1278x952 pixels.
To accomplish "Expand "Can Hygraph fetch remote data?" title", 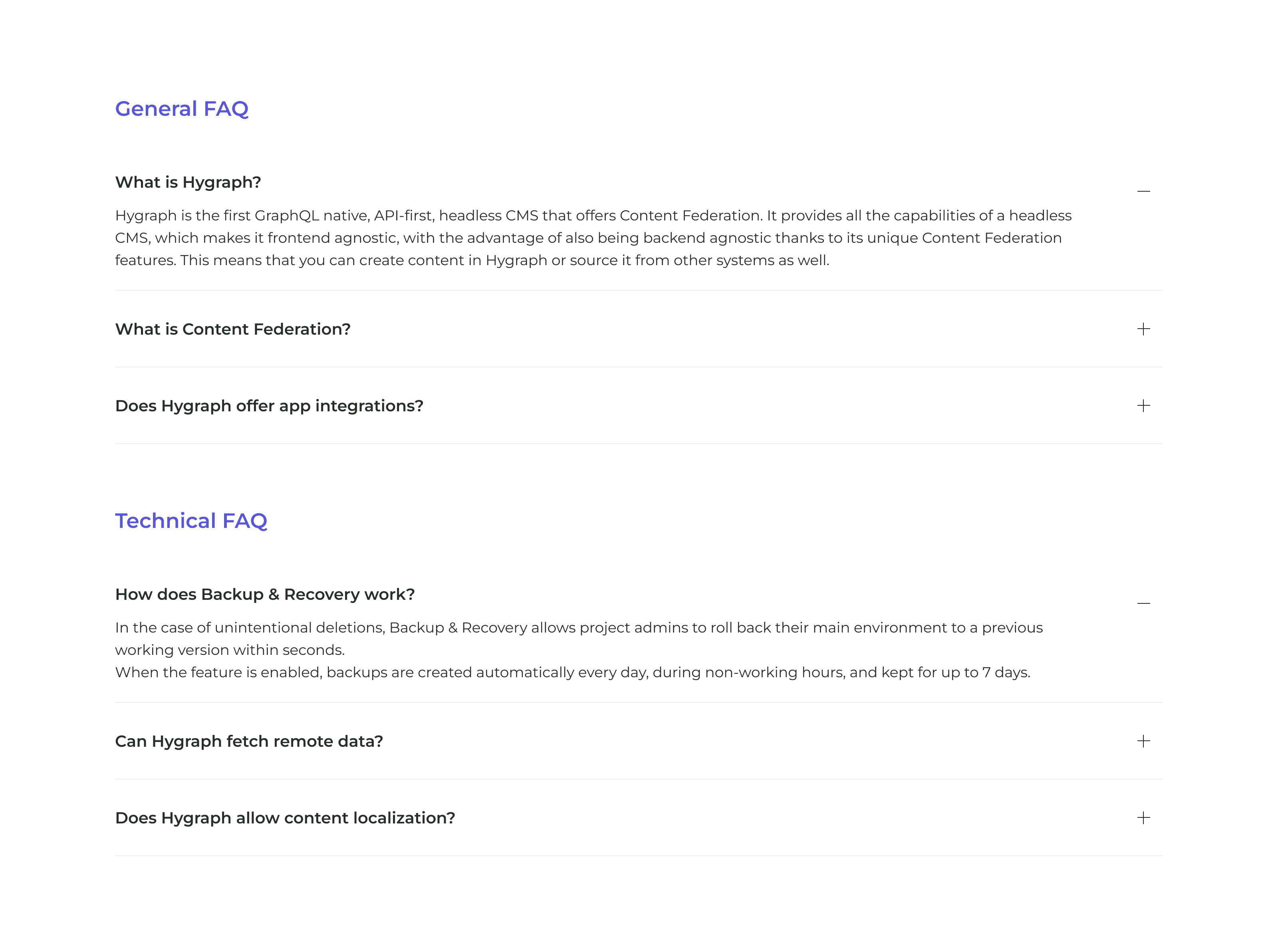I will coord(249,741).
